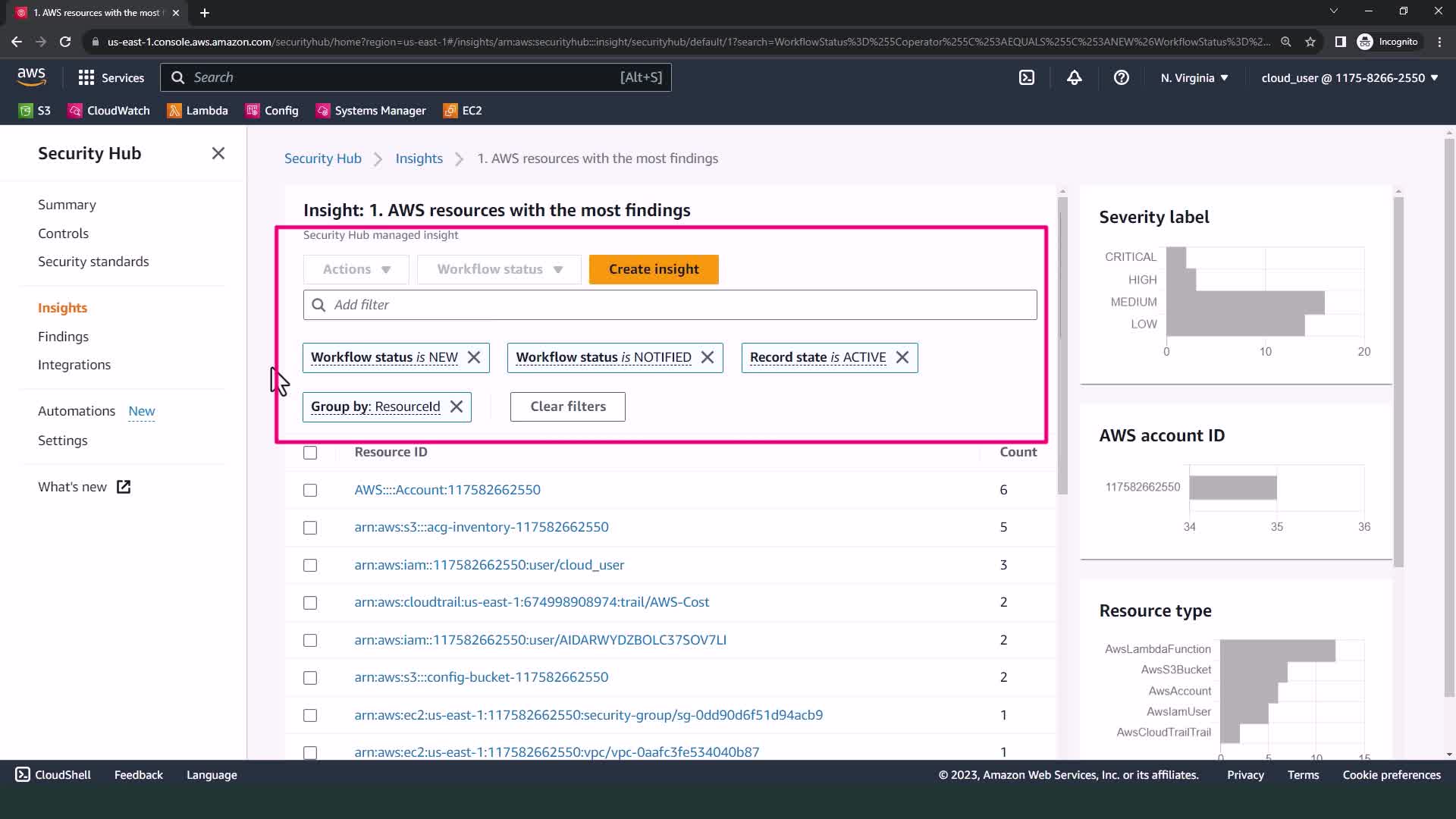Remove the Group by ResourceId filter
Screen dimensions: 1456x819
[x=457, y=406]
